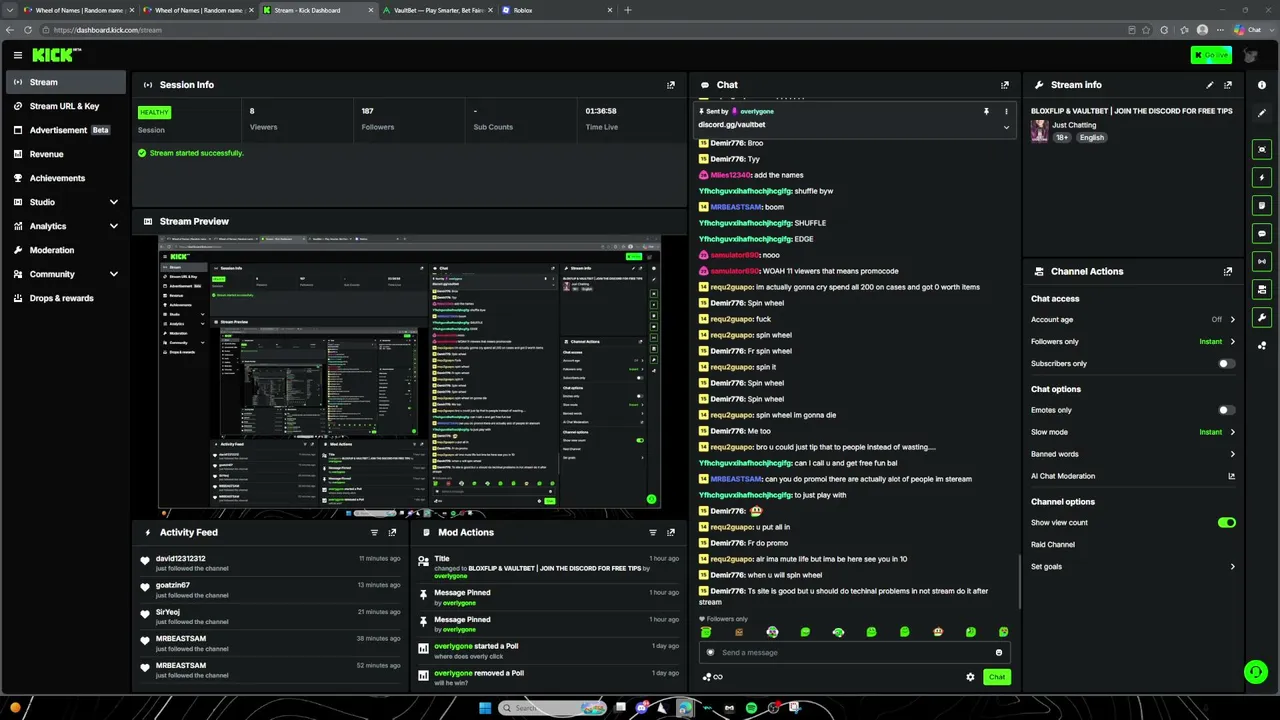Click the Windows taskbar search box
Image resolution: width=1280 pixels, height=720 pixels.
(552, 708)
